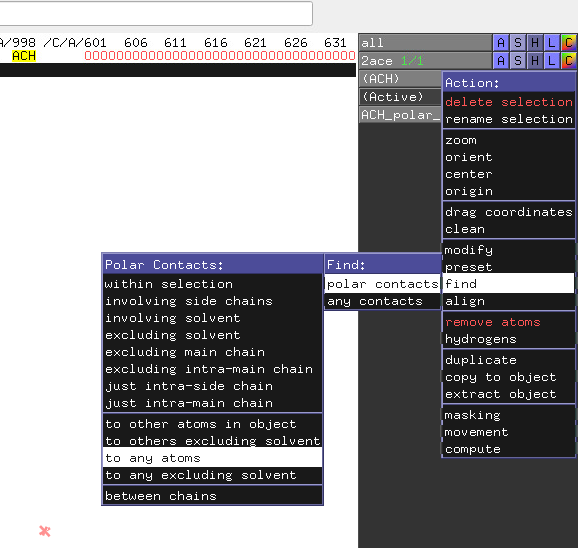
Task: Select highlighted 'to any atoms' option
Action: (213, 458)
